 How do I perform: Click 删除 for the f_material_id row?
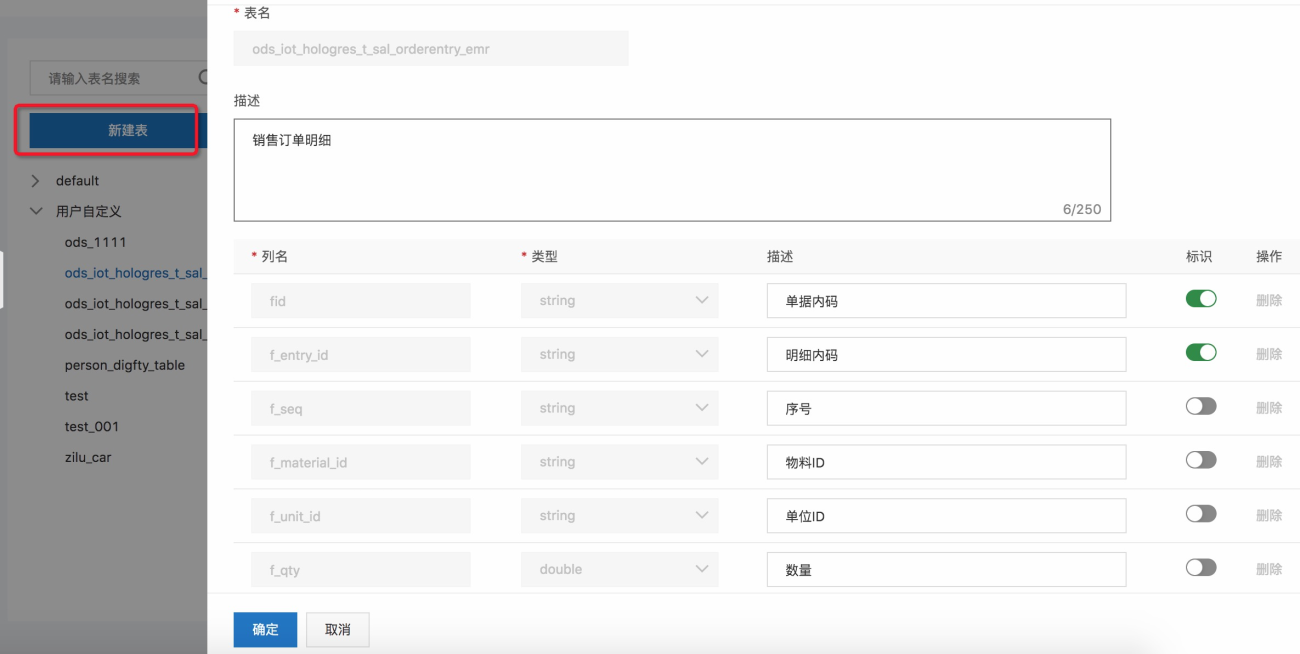[1269, 462]
